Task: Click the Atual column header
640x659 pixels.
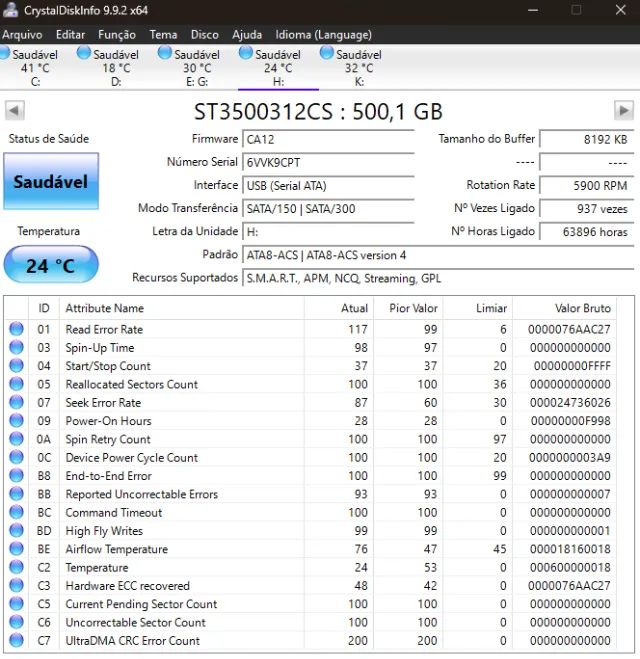Action: click(339, 308)
